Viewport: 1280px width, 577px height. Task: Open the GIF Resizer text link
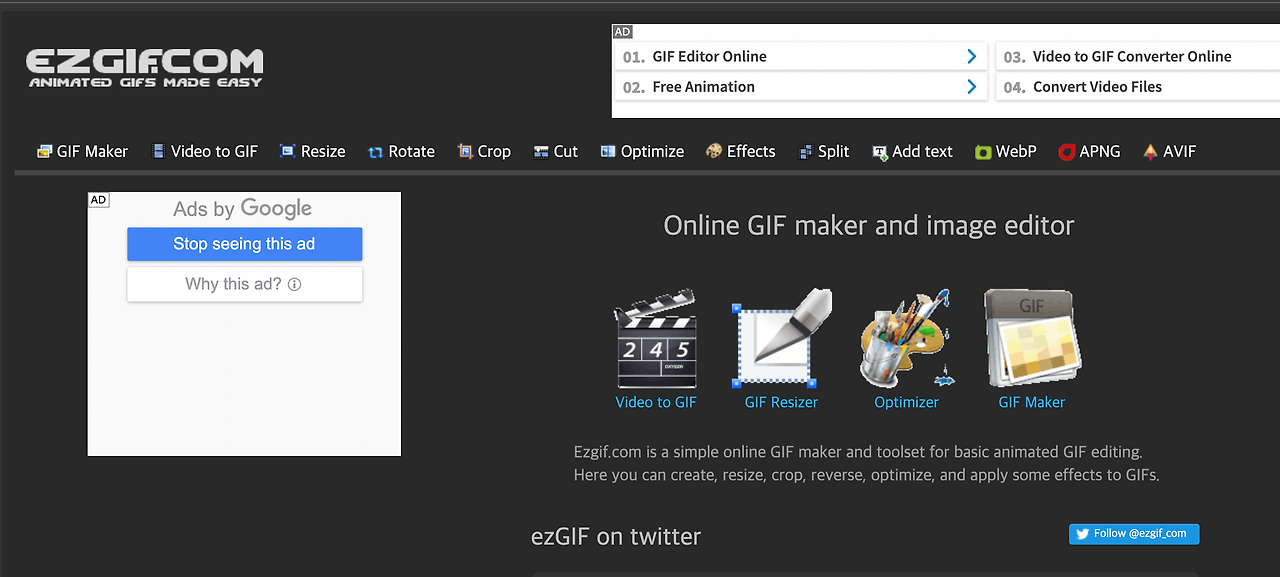pos(781,402)
